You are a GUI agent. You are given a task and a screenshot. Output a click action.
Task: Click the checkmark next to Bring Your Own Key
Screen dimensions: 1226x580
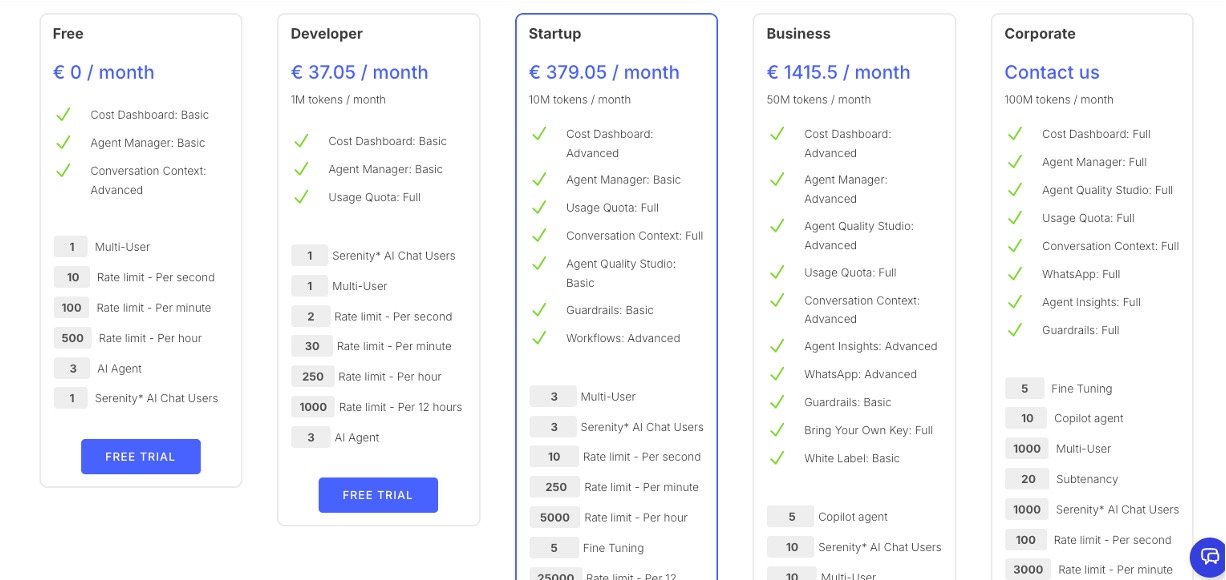pos(777,430)
